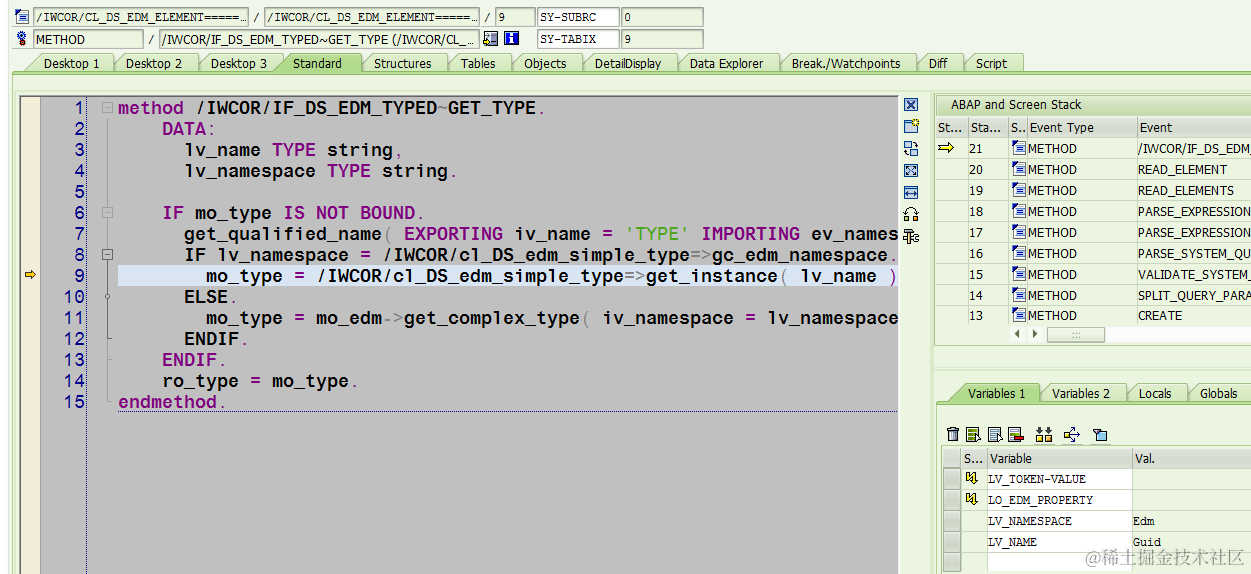Click the maximize horizontally tool icon
Image resolution: width=1251 pixels, height=574 pixels.
[x=911, y=192]
